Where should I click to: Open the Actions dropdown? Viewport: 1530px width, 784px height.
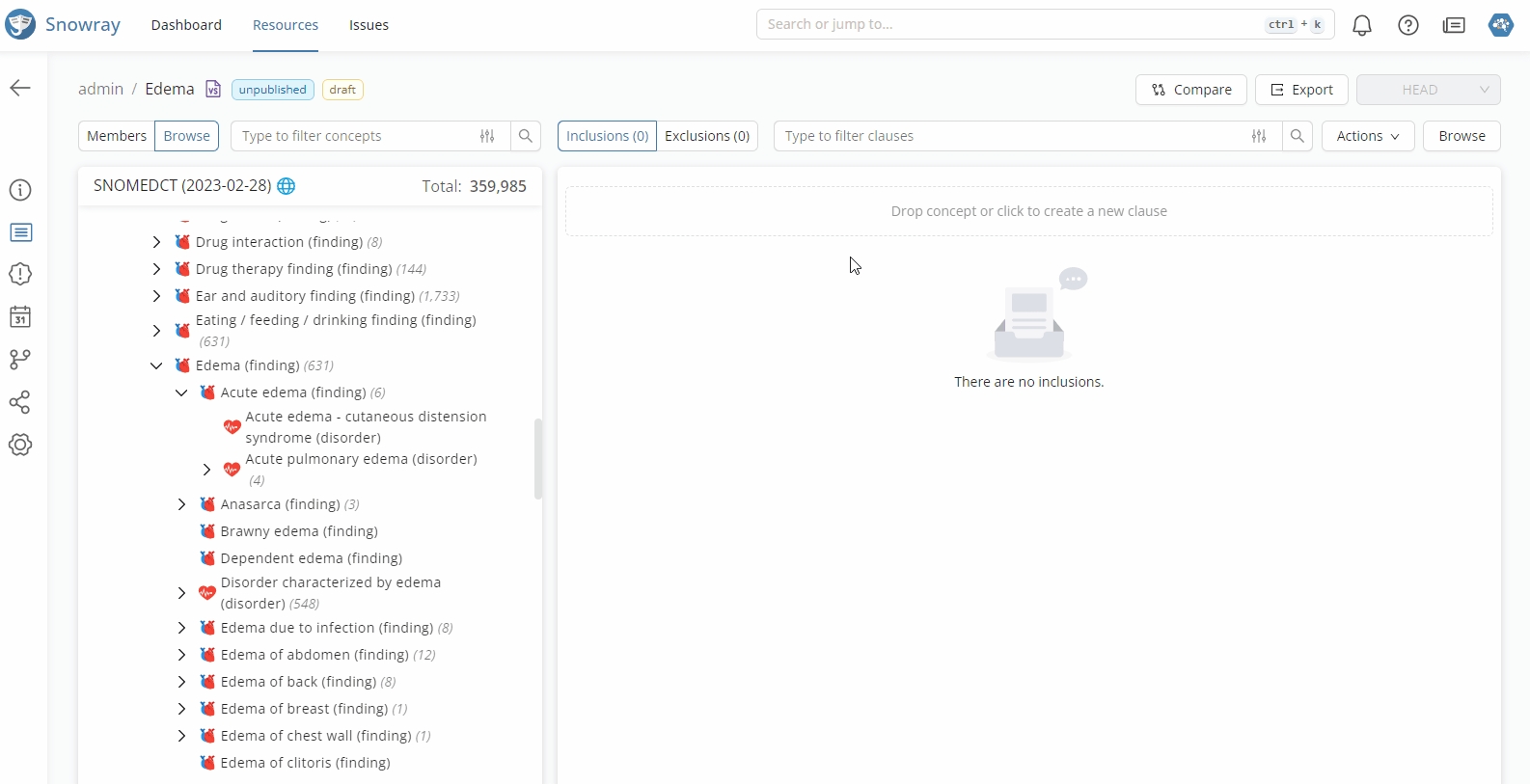tap(1367, 136)
